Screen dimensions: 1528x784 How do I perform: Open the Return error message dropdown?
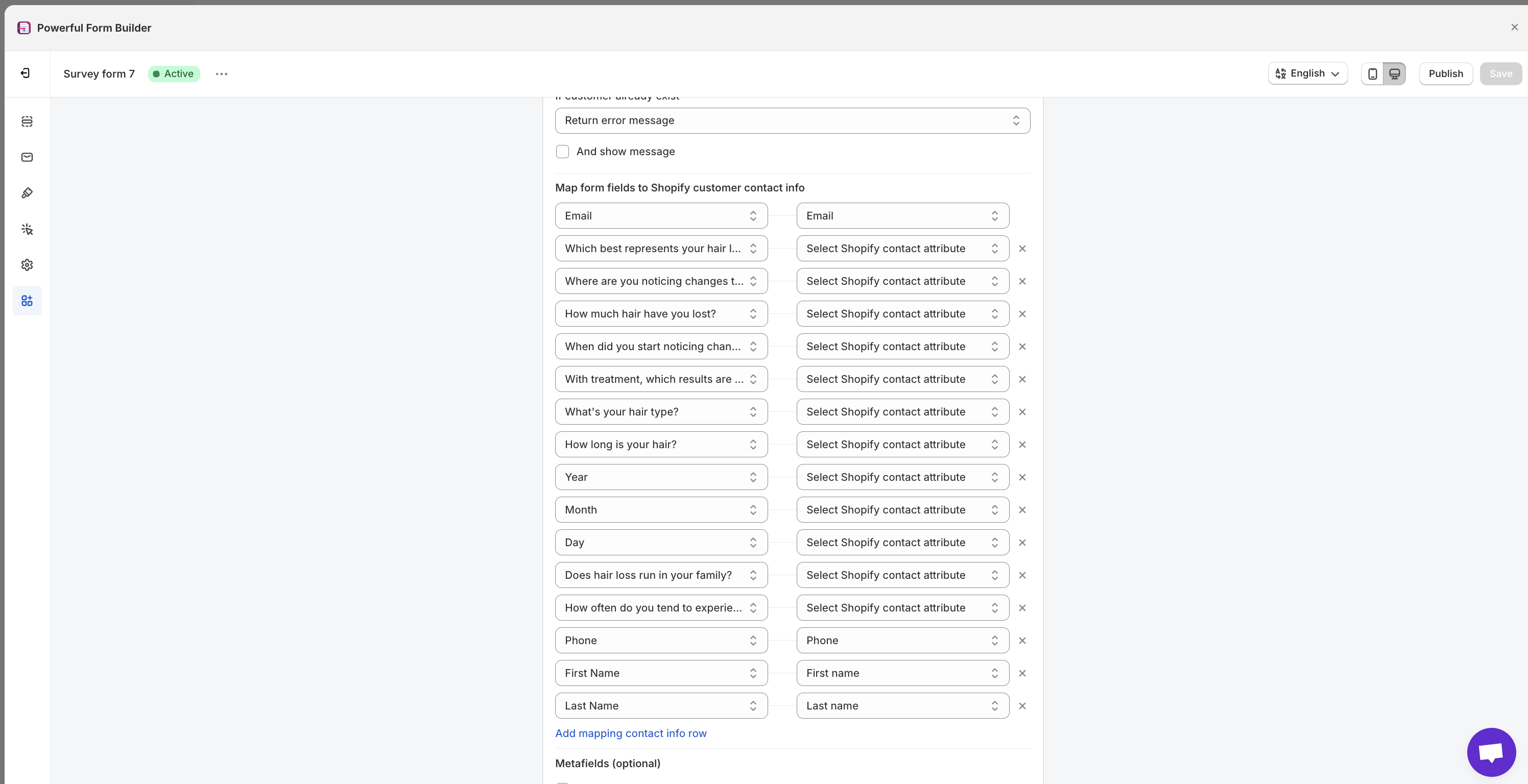[792, 120]
